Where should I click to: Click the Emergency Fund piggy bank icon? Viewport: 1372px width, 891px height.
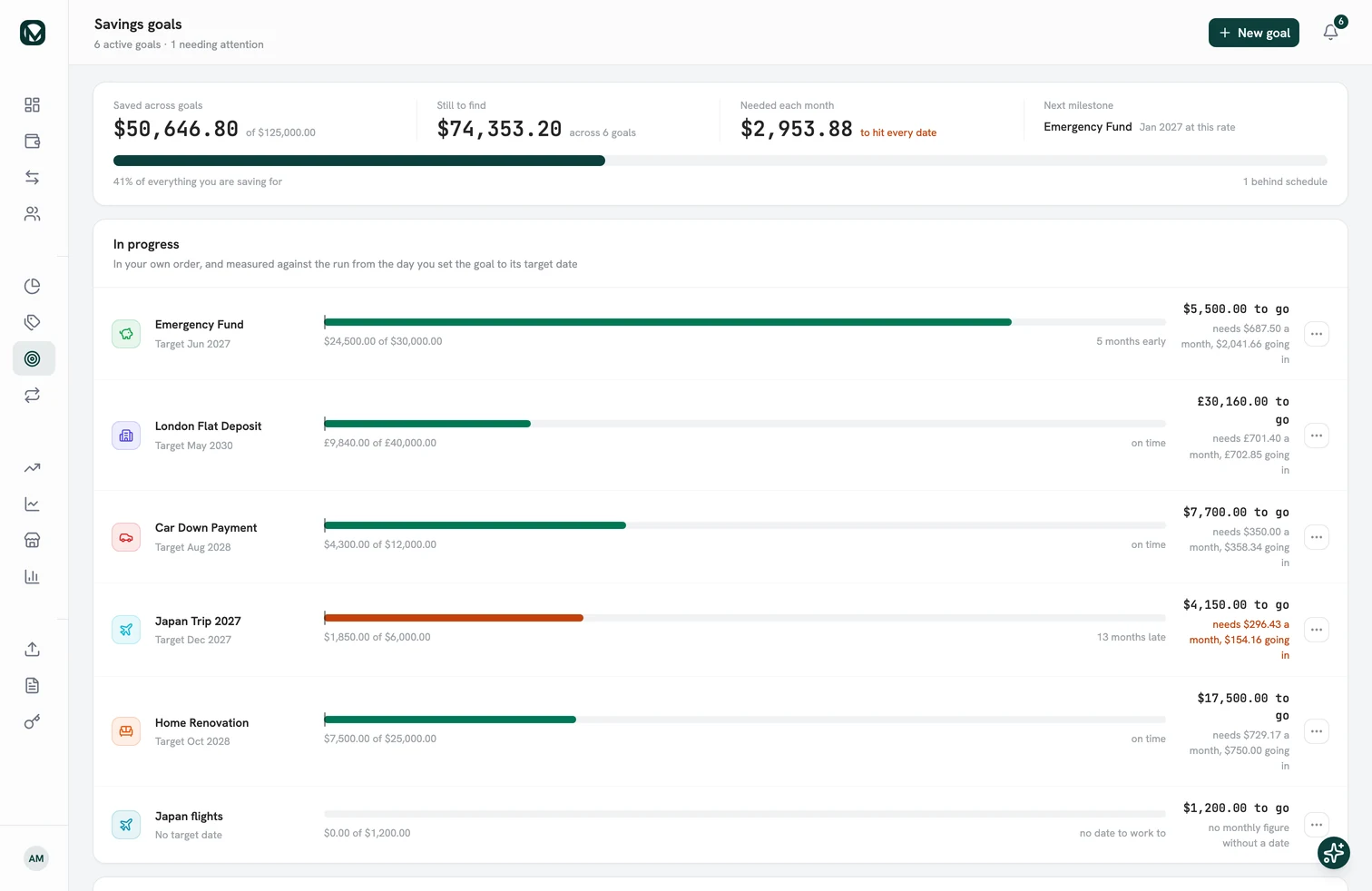[126, 334]
